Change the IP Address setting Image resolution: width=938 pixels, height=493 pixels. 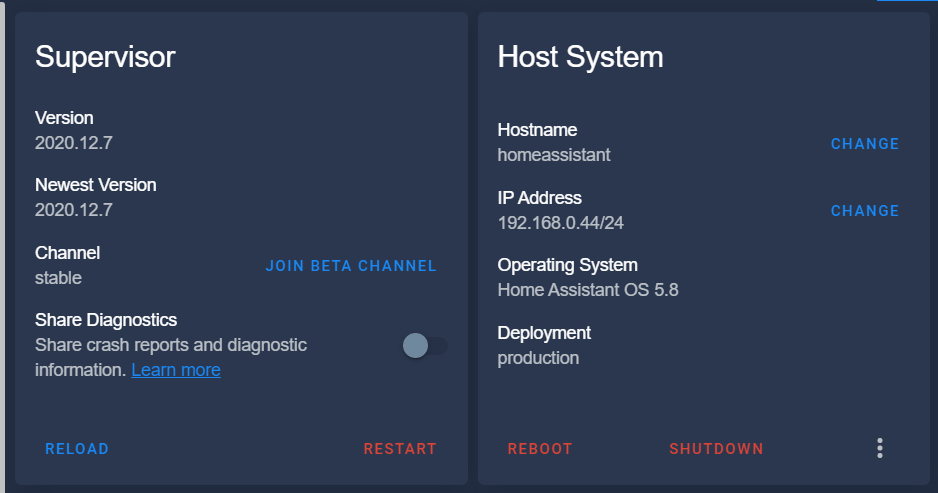865,211
